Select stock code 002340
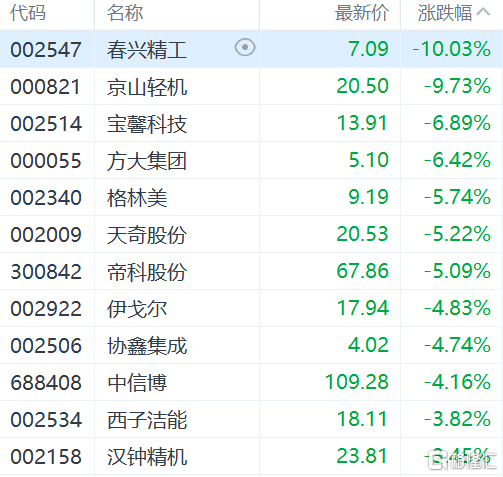Viewport: 503px width, 477px height. point(46,198)
